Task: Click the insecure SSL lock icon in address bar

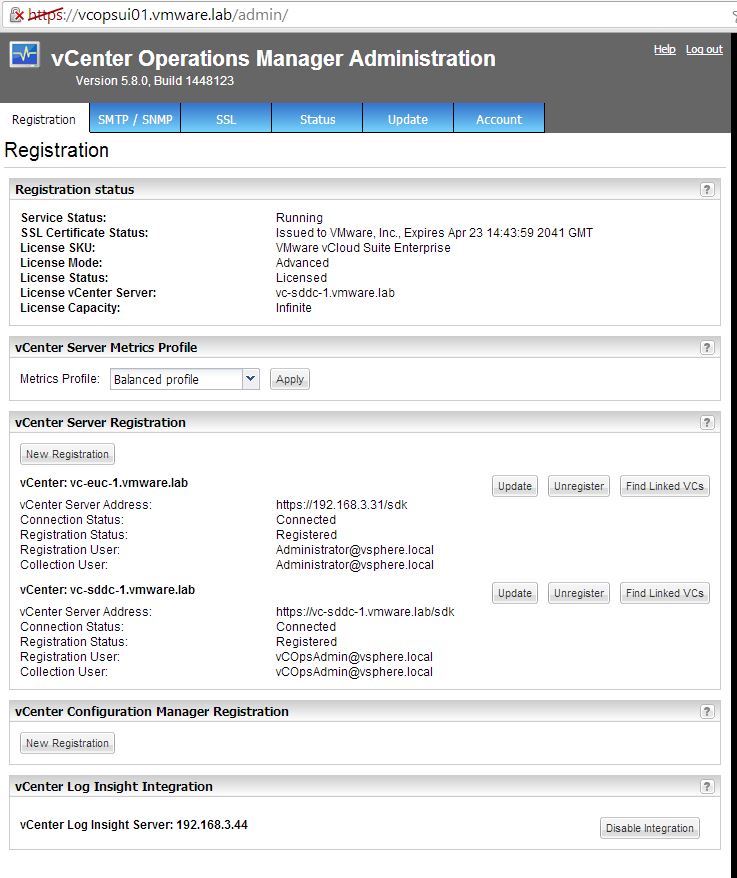Action: point(17,15)
